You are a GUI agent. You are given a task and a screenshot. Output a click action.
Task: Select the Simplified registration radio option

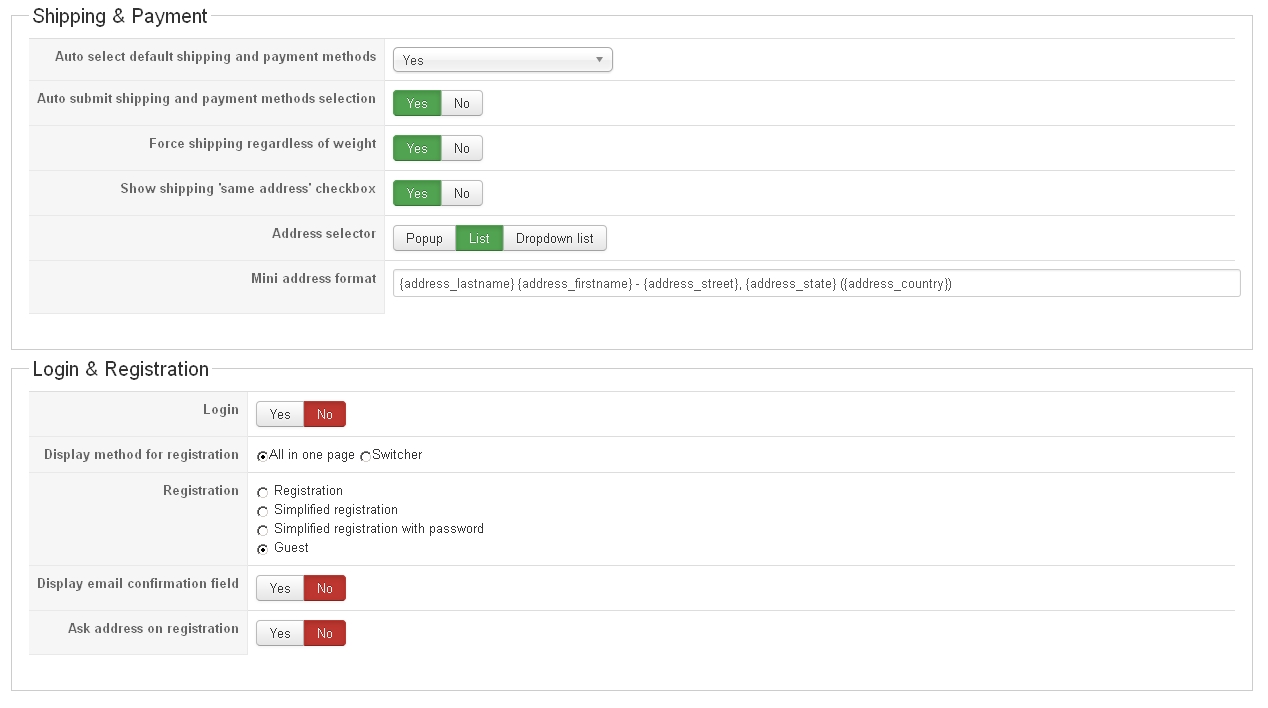(263, 511)
